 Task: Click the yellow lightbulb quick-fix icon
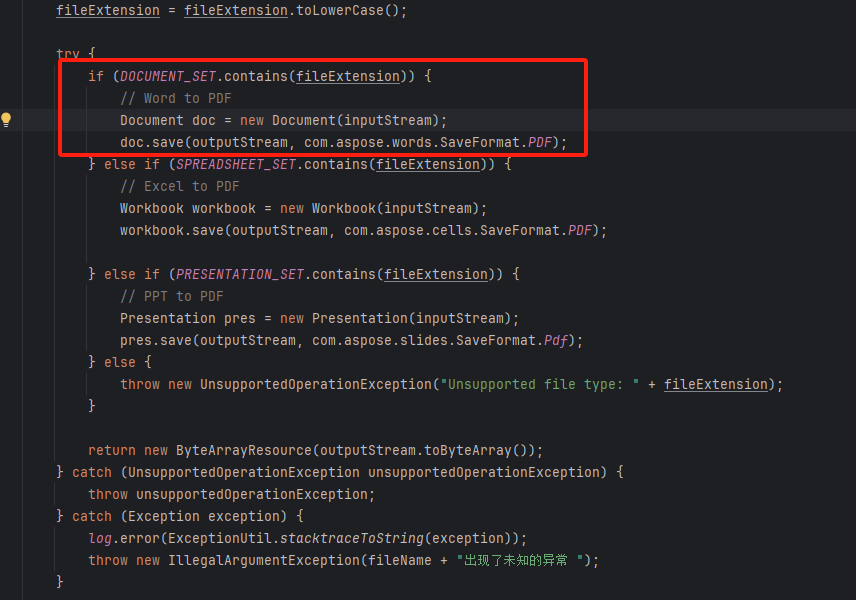[6, 120]
